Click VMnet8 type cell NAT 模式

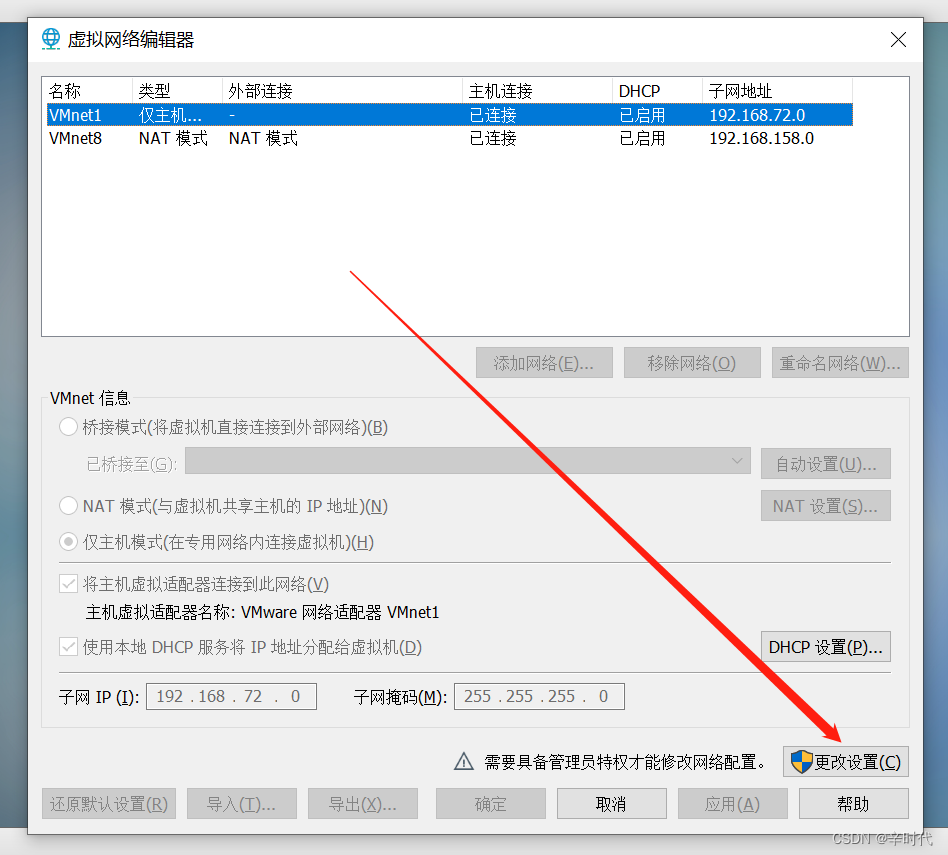coord(173,138)
